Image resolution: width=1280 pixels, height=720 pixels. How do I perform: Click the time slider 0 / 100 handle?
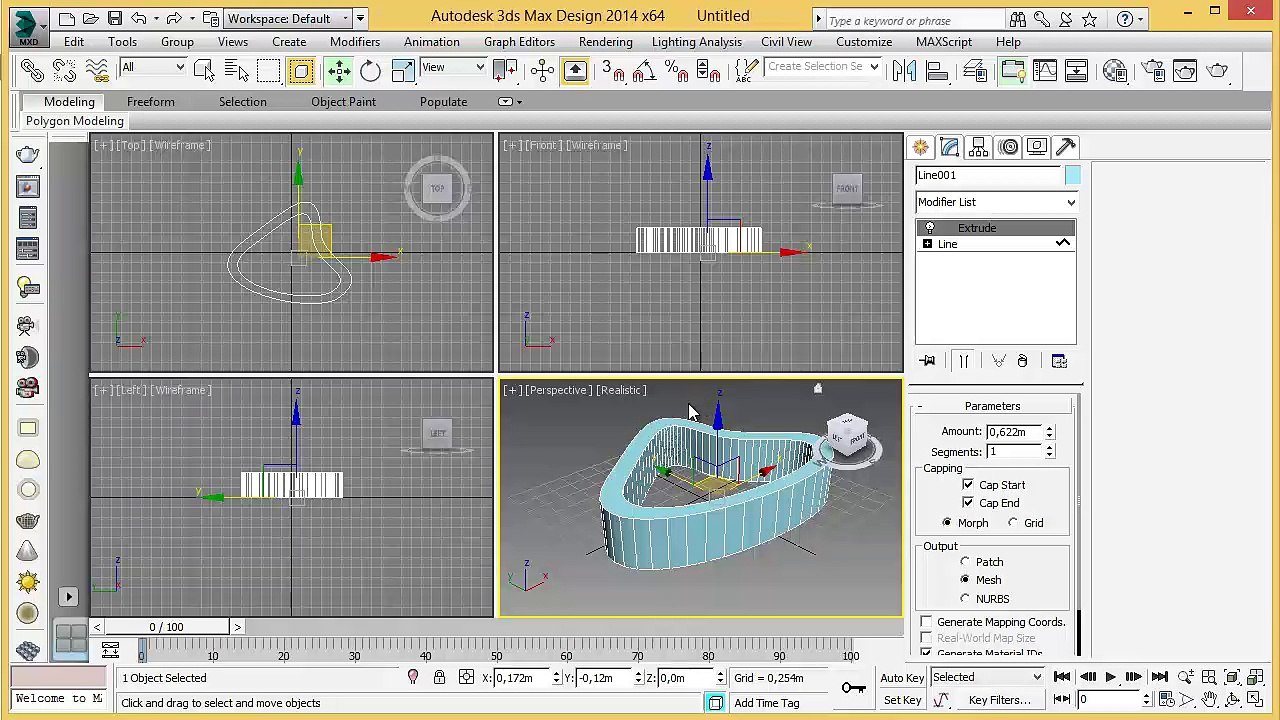tap(166, 627)
